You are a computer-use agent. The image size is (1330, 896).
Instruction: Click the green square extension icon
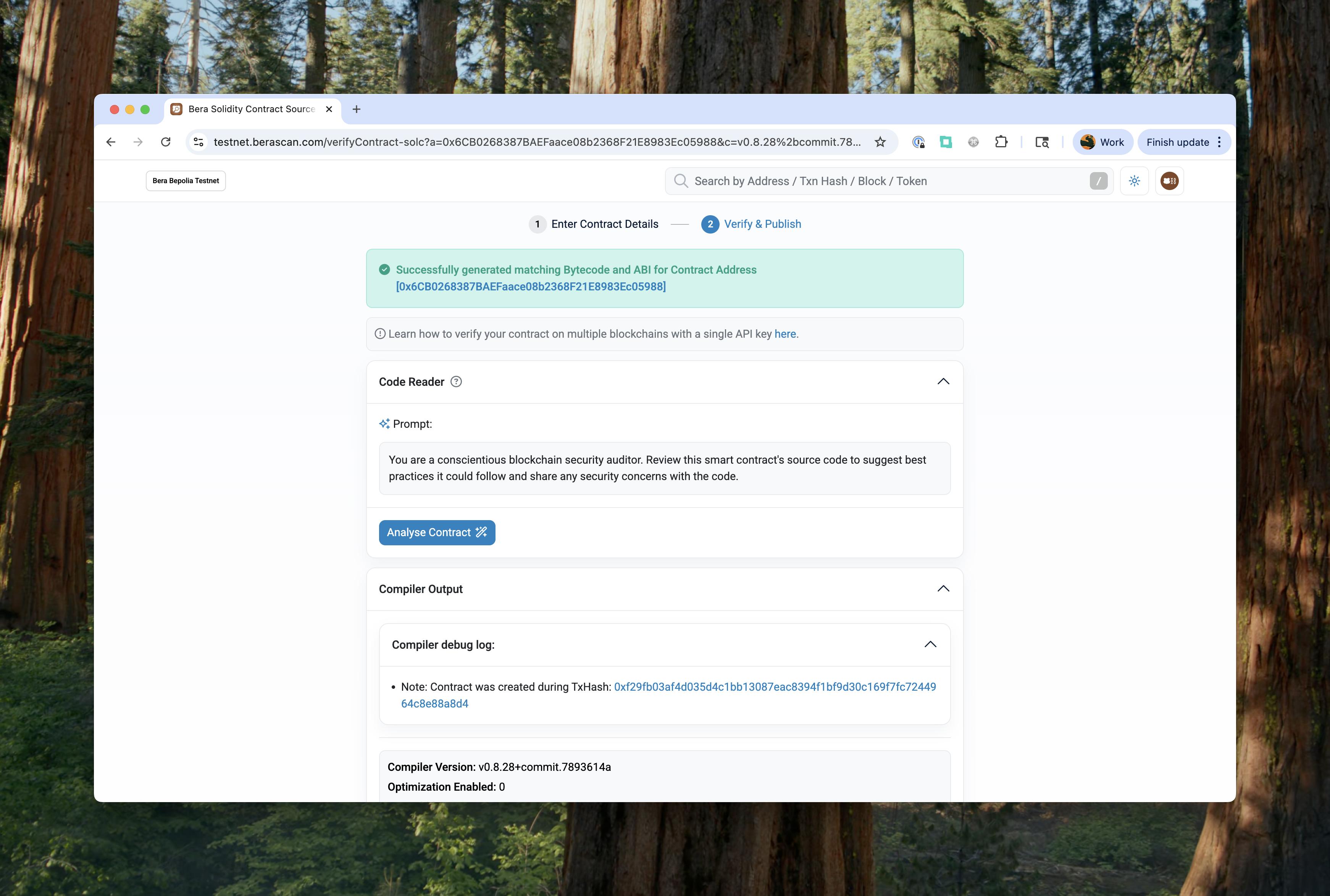[x=945, y=142]
